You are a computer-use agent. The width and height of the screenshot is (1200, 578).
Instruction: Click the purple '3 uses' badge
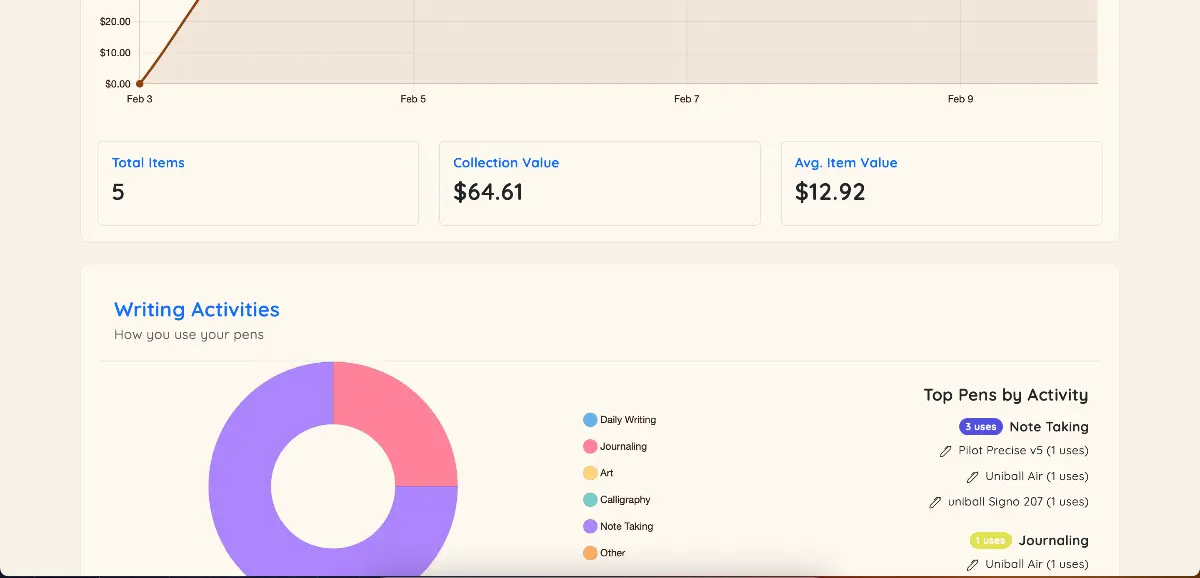980,427
